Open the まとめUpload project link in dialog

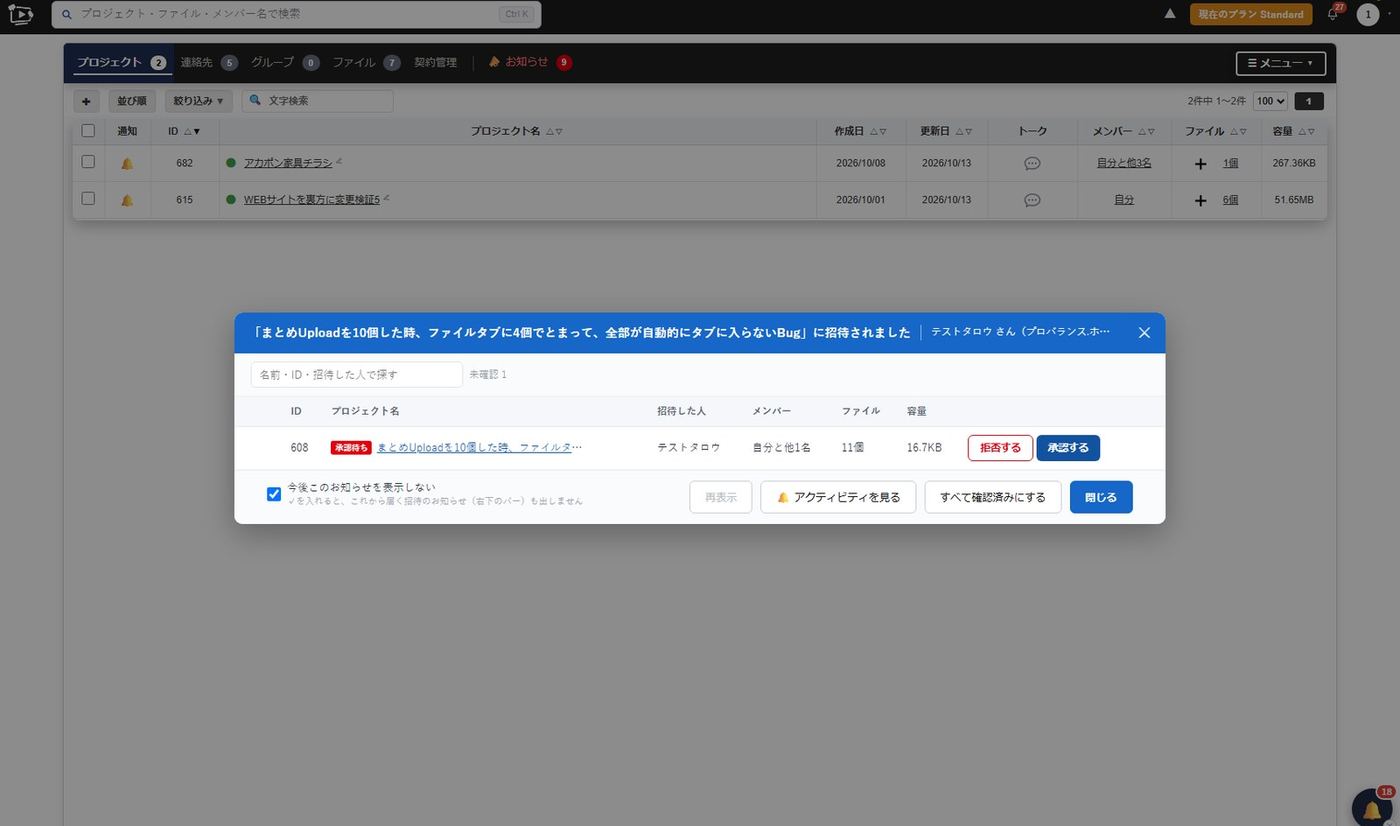478,448
